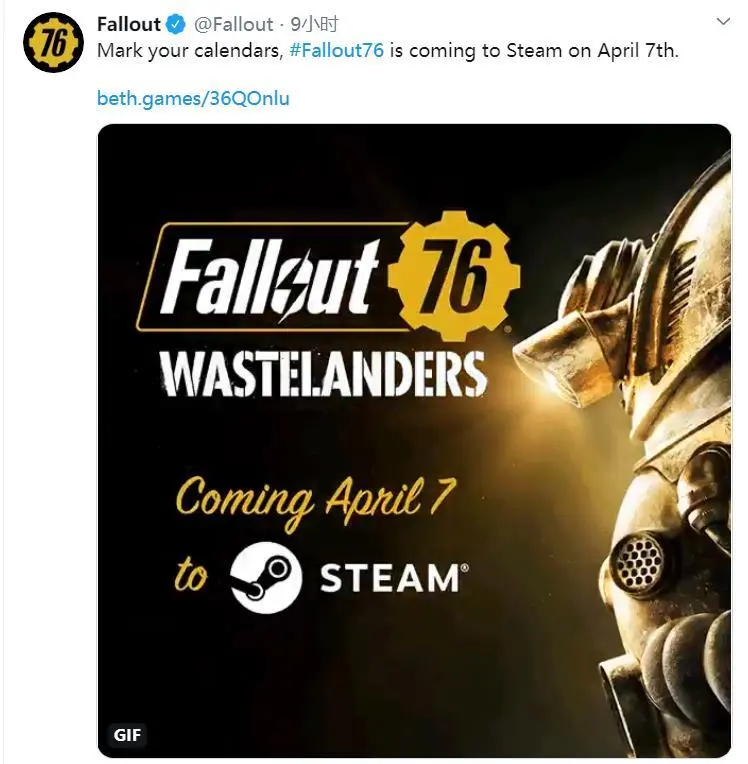Click the Coming April 7 script text
The image size is (748, 764).
[x=316, y=502]
